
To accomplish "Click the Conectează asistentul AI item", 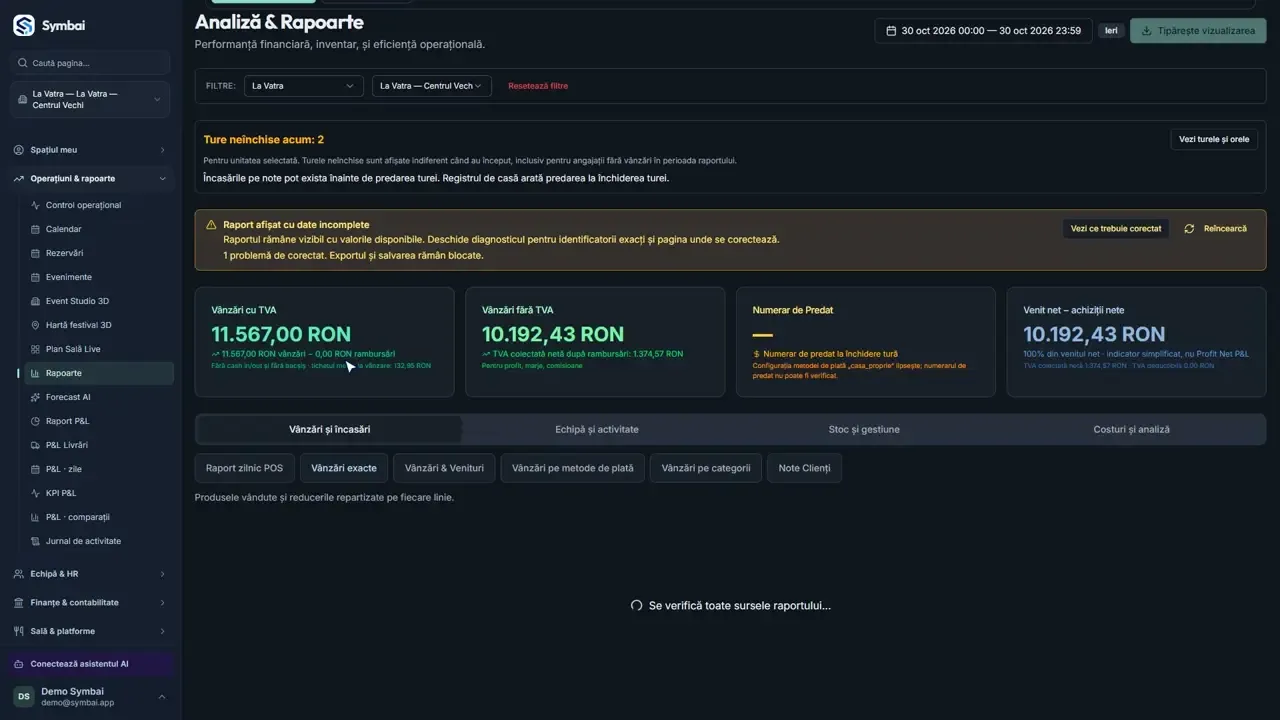I will 90,664.
